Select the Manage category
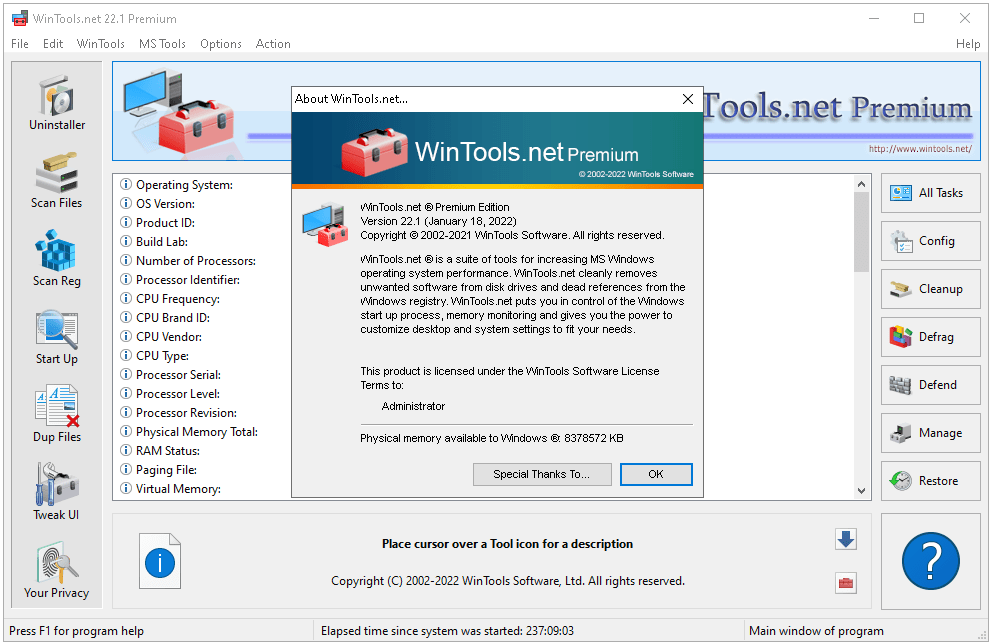Image resolution: width=991 pixels, height=644 pixels. pos(930,433)
